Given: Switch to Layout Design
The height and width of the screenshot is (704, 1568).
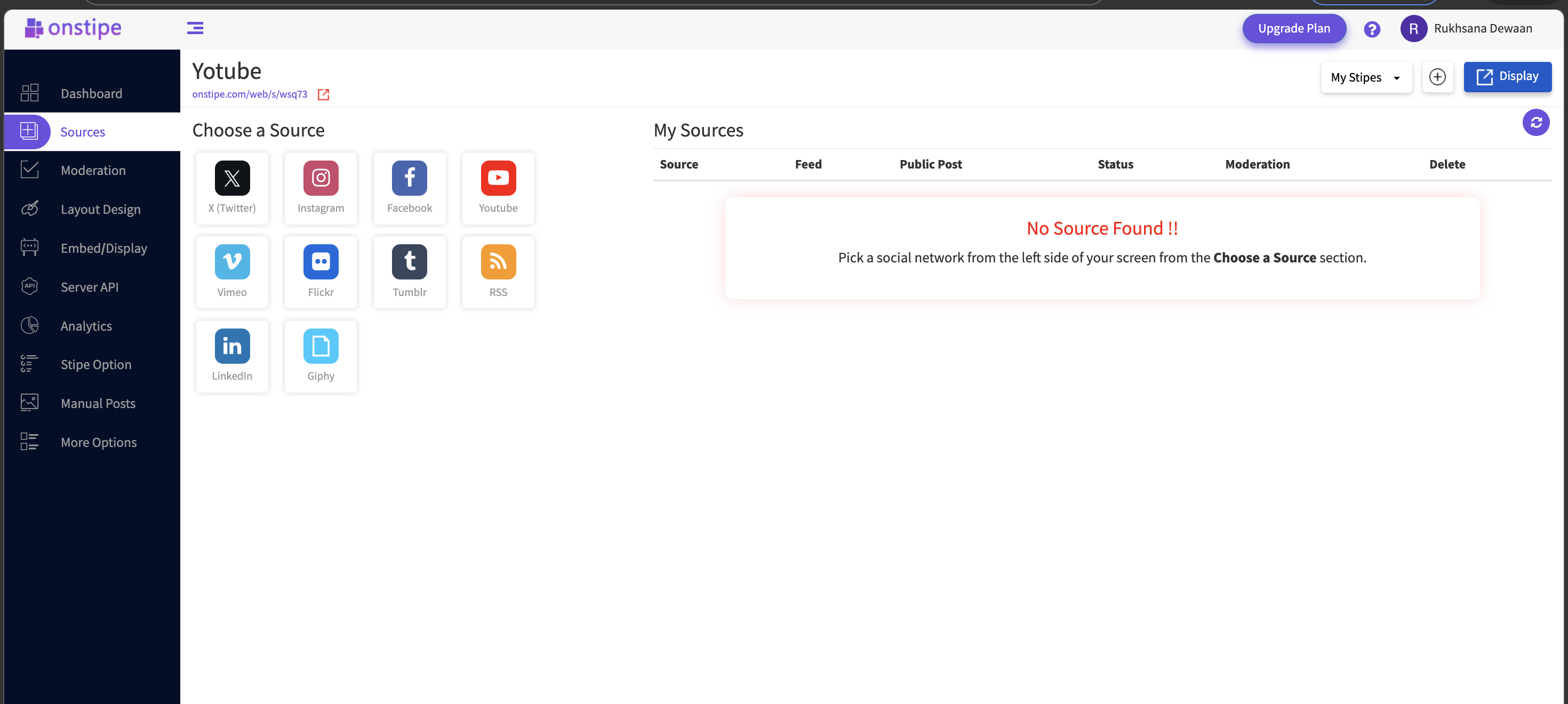Looking at the screenshot, I should pos(101,209).
